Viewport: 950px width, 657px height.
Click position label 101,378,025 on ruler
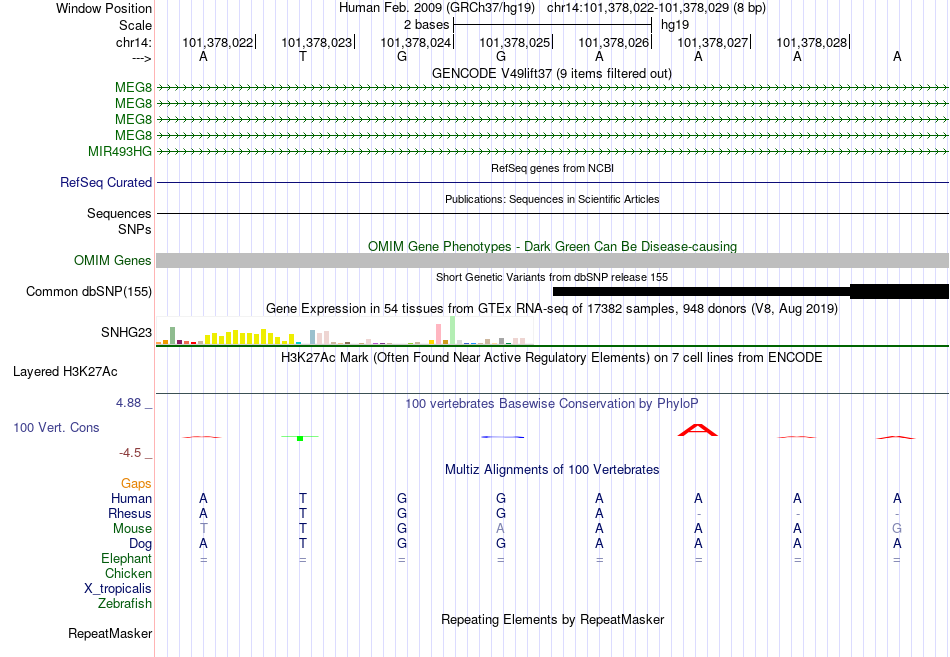(514, 42)
